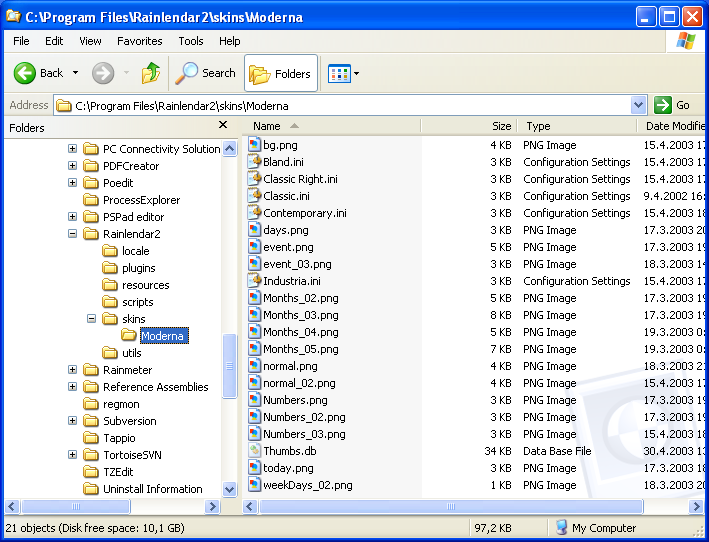Open the Tools menu
Screen dimensions: 709x542
tap(191, 41)
